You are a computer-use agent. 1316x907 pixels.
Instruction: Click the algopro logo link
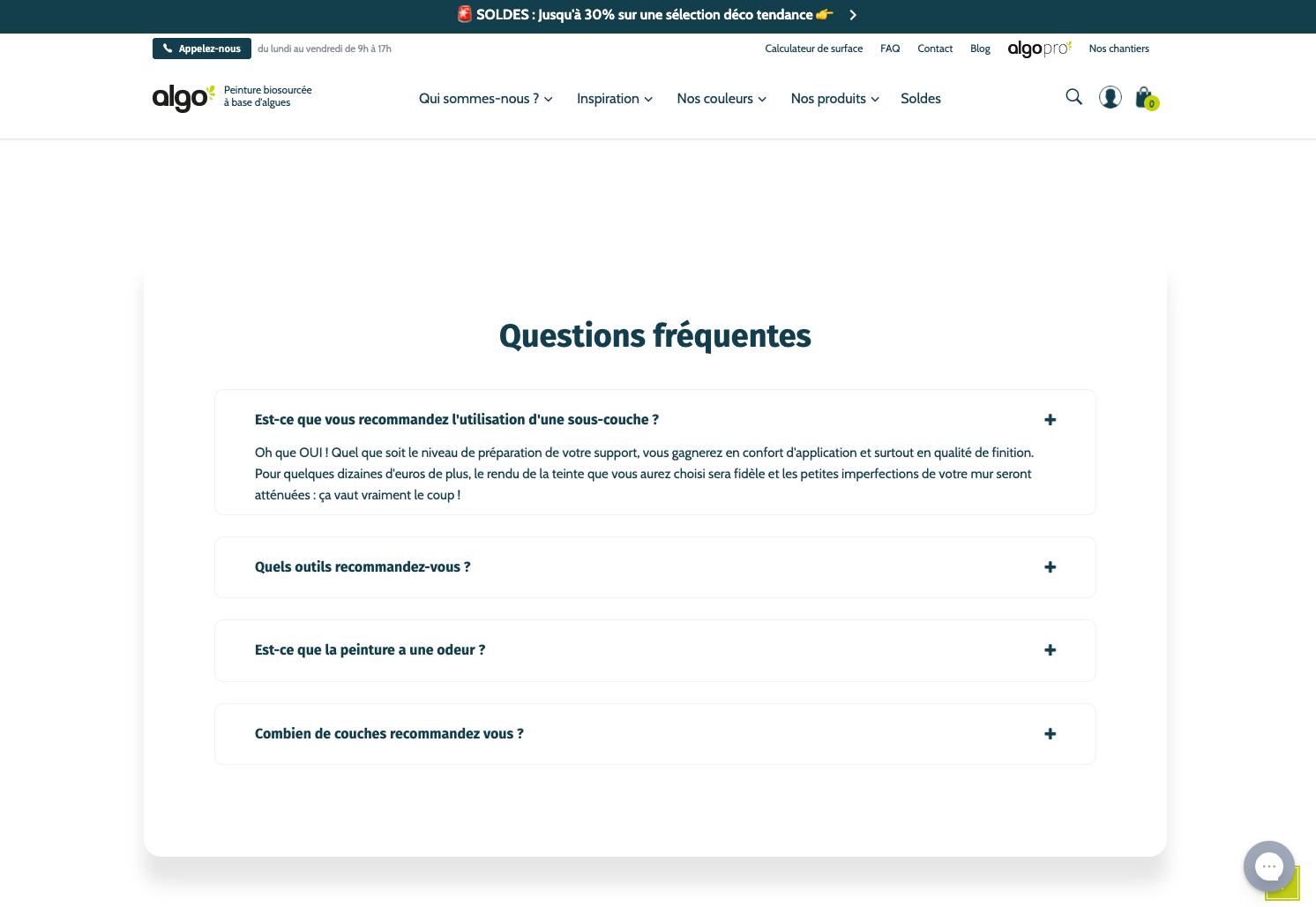(1040, 49)
